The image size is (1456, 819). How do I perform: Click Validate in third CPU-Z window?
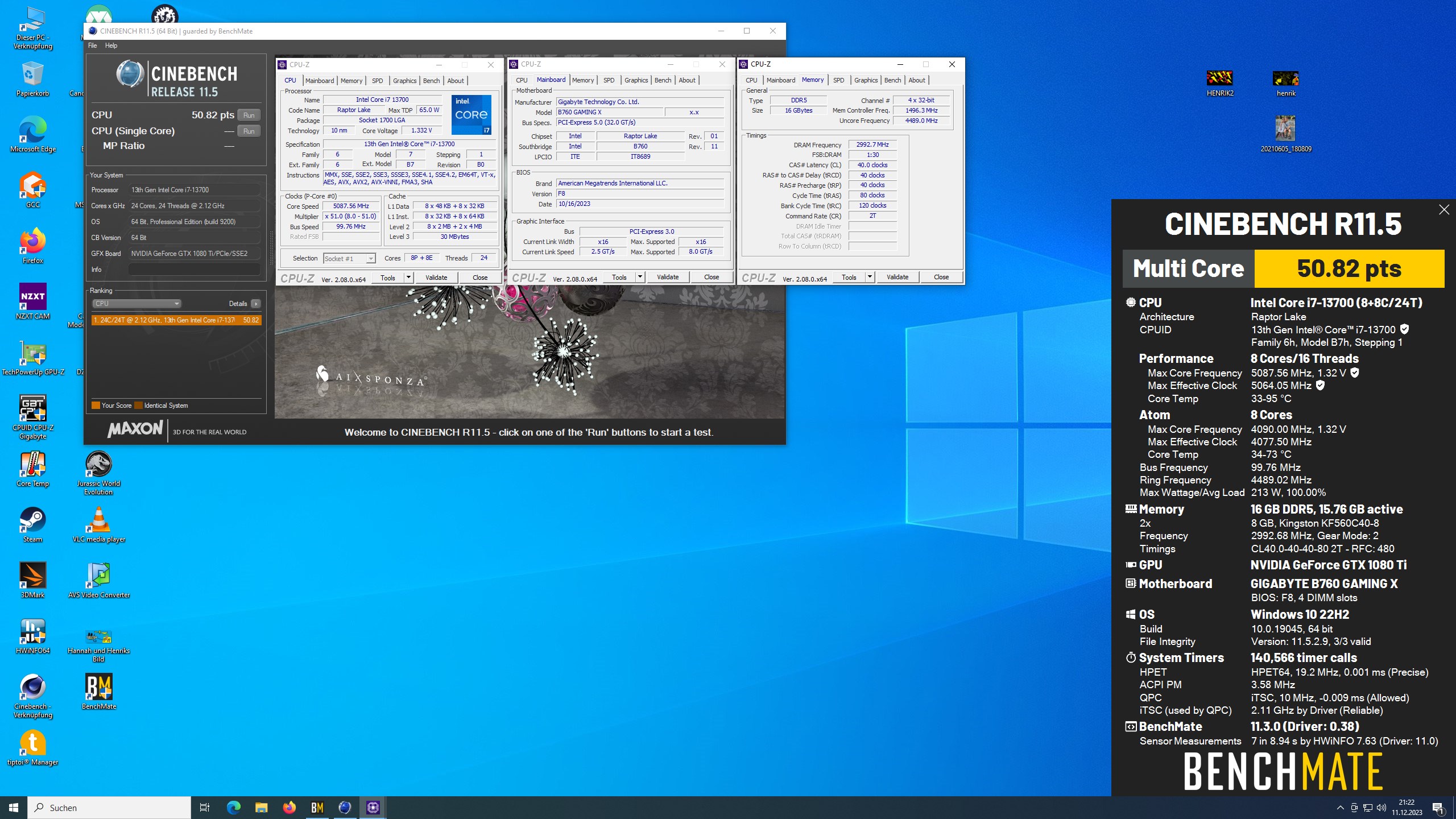pyautogui.click(x=897, y=277)
